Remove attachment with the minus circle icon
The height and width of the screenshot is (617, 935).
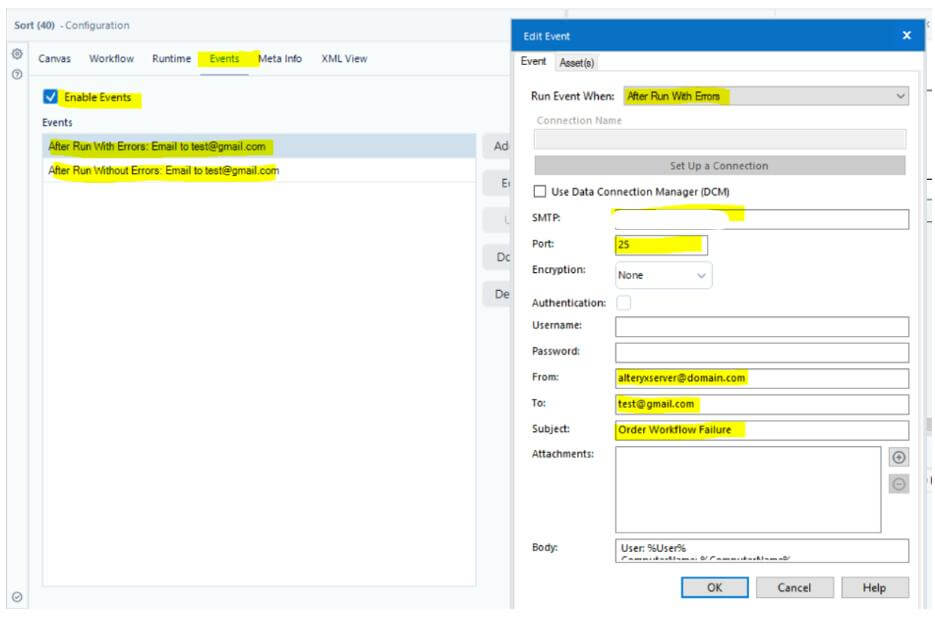tap(899, 483)
